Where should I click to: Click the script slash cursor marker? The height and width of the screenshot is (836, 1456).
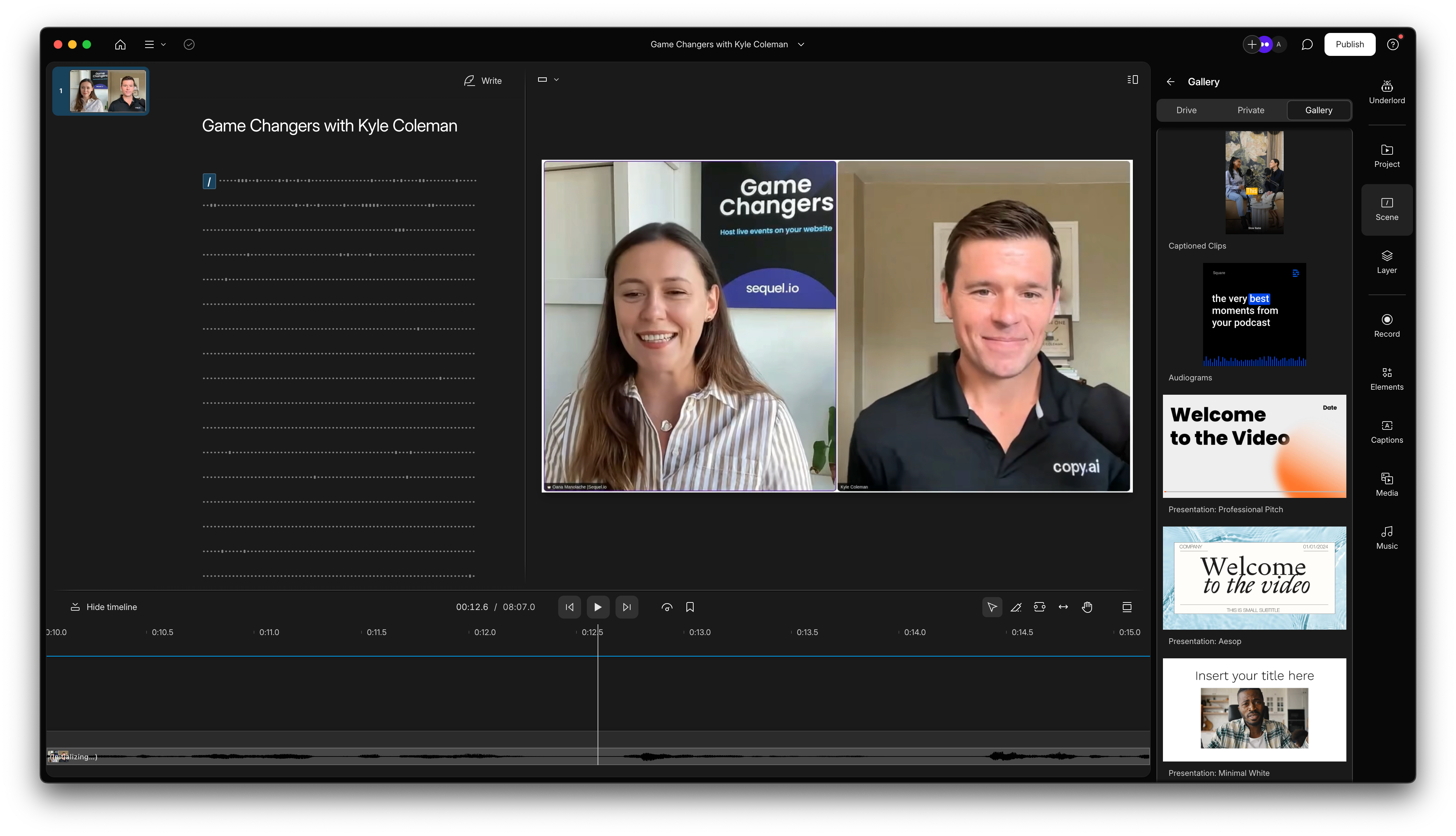pos(209,182)
